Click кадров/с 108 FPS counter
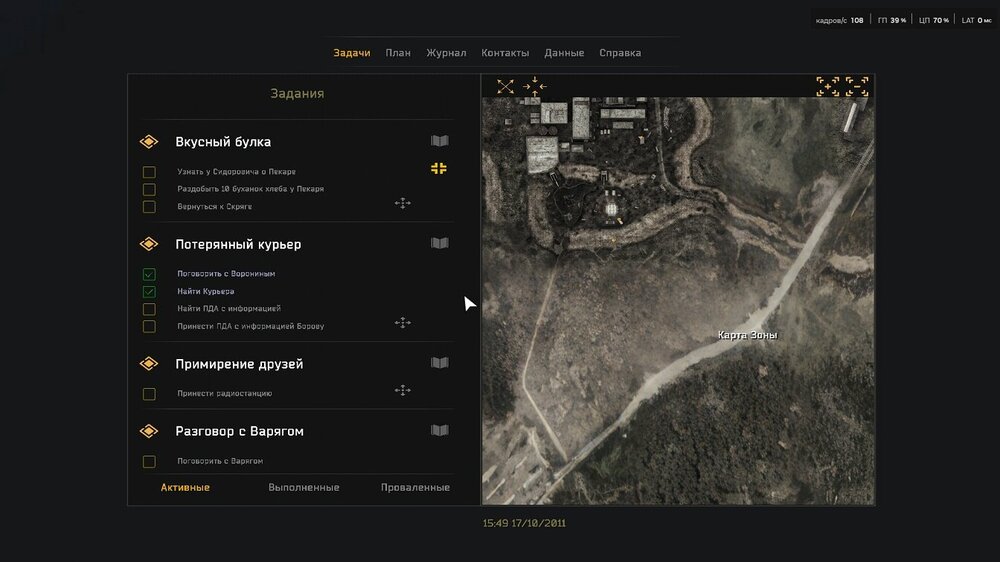This screenshot has height=562, width=1000. click(x=839, y=20)
